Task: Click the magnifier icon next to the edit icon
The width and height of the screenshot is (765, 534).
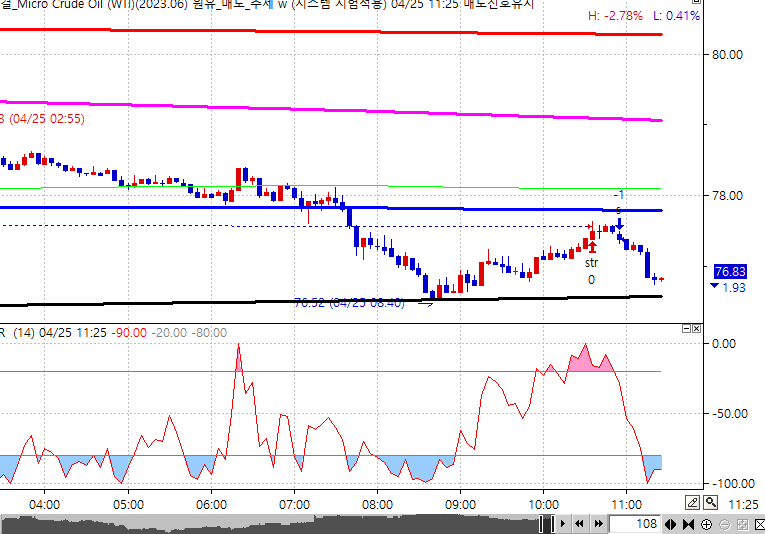Action: pos(710,502)
